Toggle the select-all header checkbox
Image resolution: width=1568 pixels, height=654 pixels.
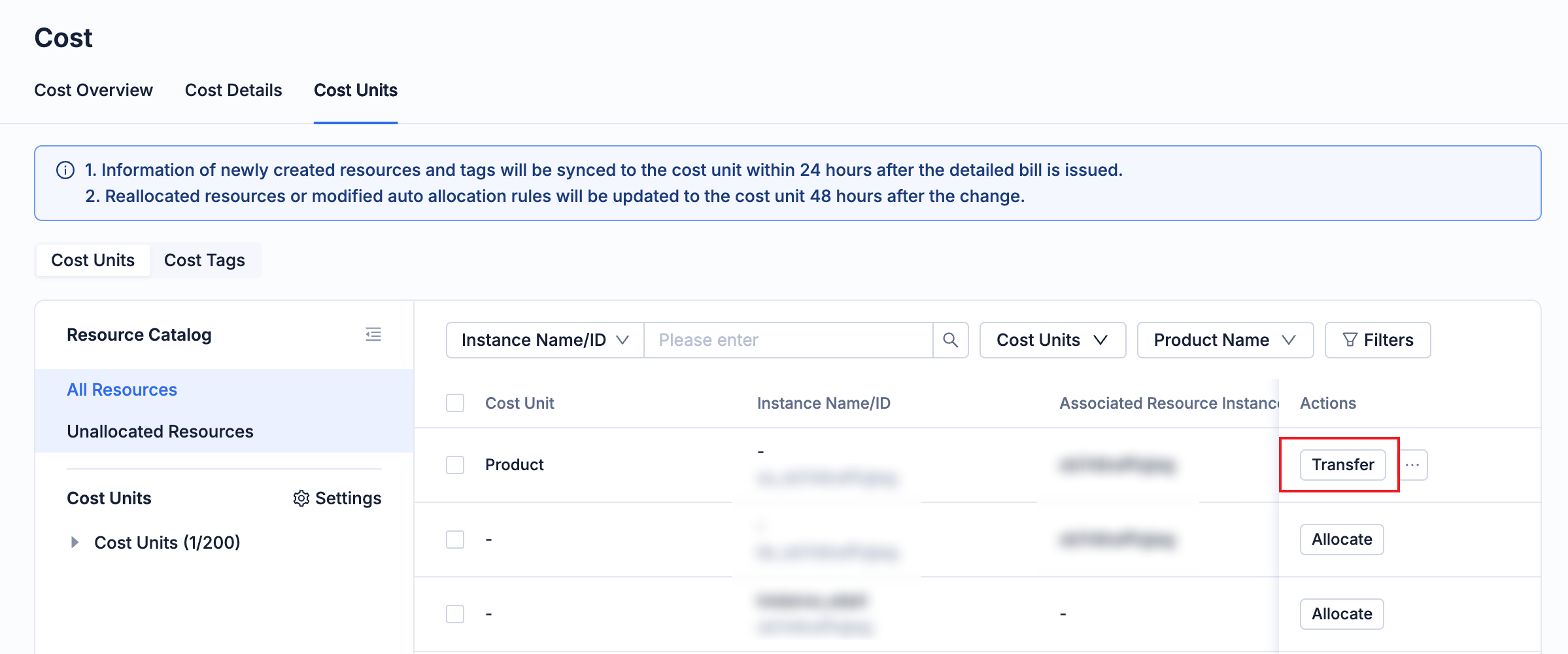455,403
